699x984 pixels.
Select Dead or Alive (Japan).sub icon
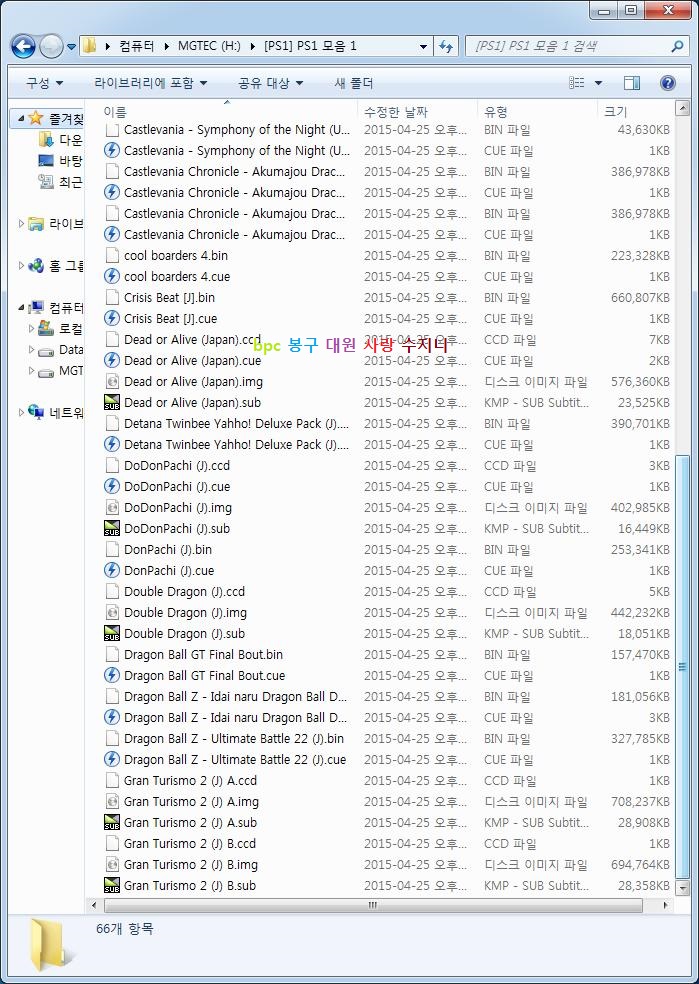coord(112,402)
